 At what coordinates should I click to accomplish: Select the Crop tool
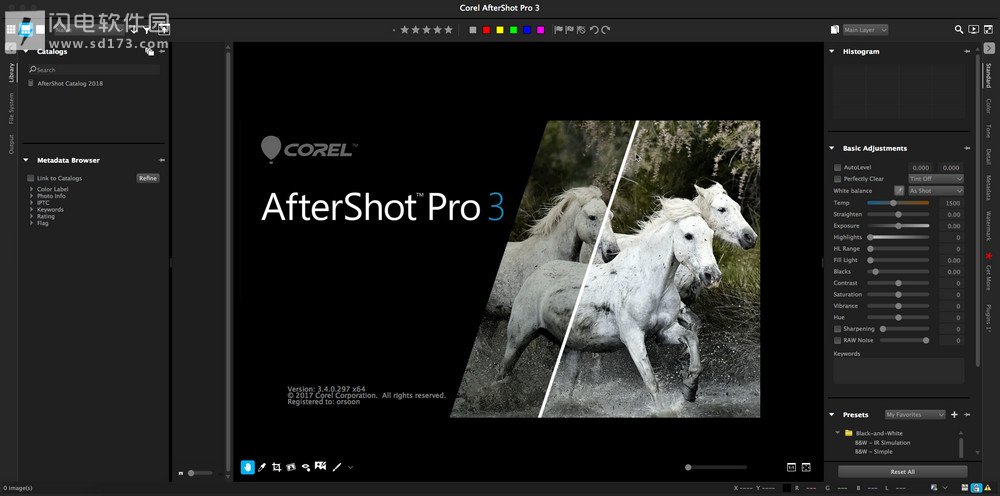[x=276, y=467]
